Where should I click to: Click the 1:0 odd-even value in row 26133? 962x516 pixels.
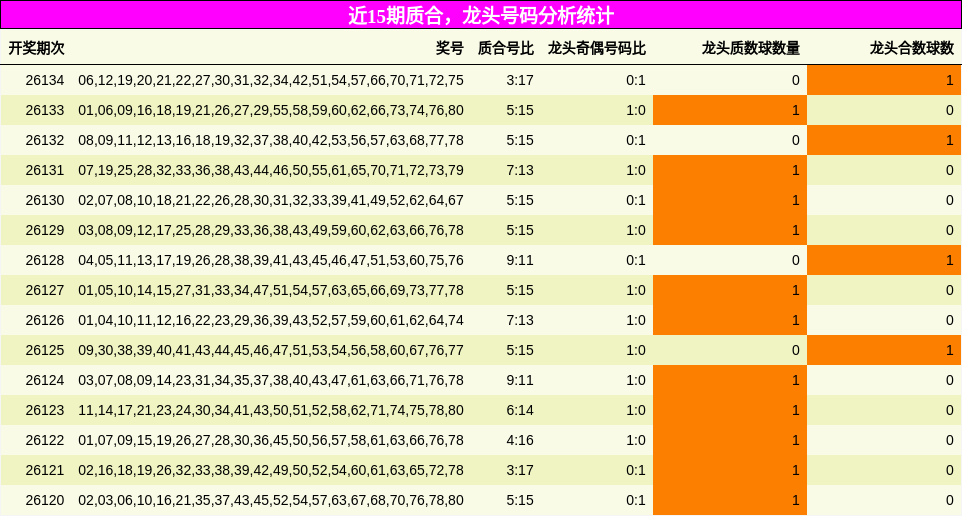(x=636, y=110)
